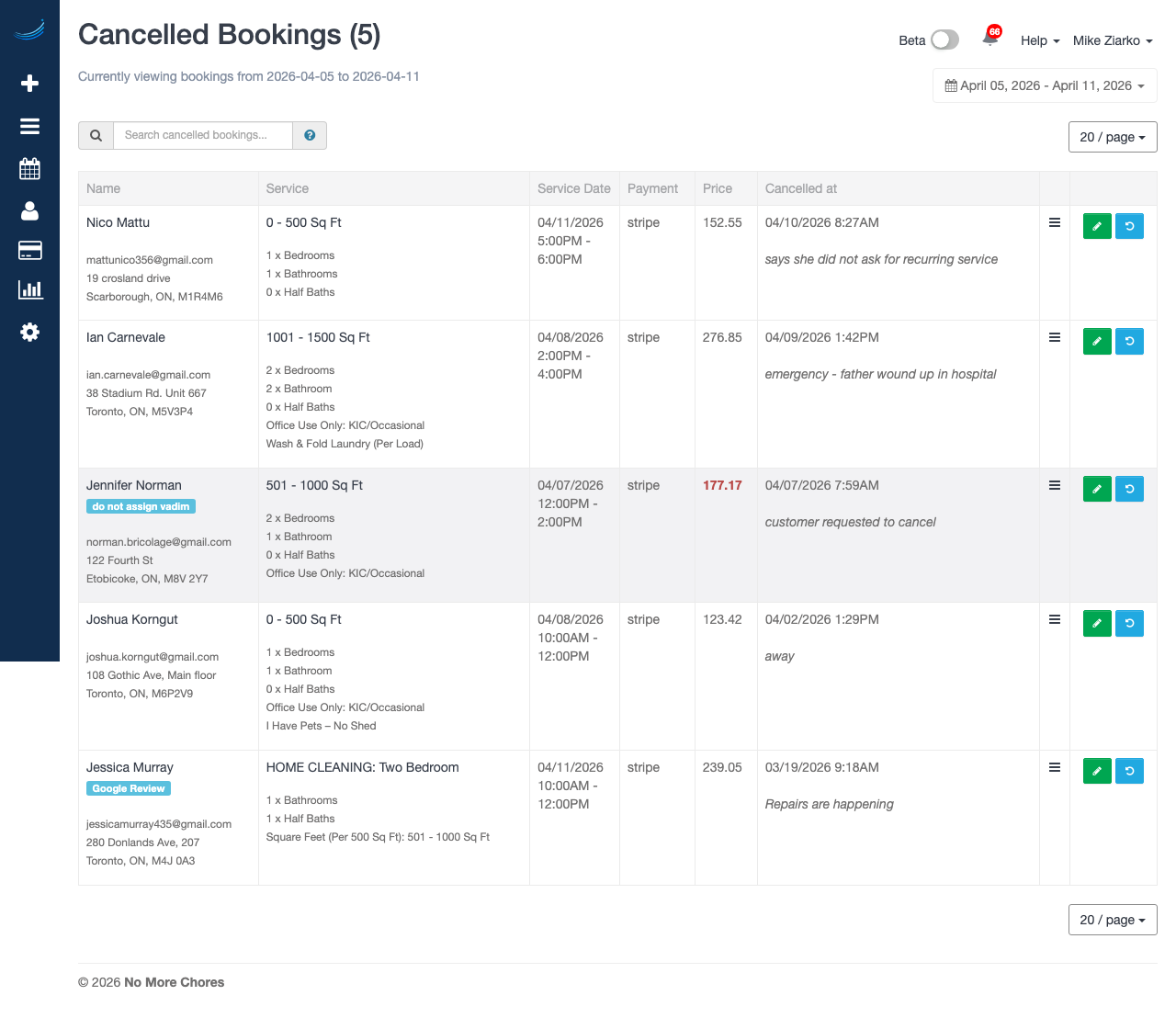Open row menu for Jennifer Norman's booking
1176x1018 pixels.
pos(1055,485)
